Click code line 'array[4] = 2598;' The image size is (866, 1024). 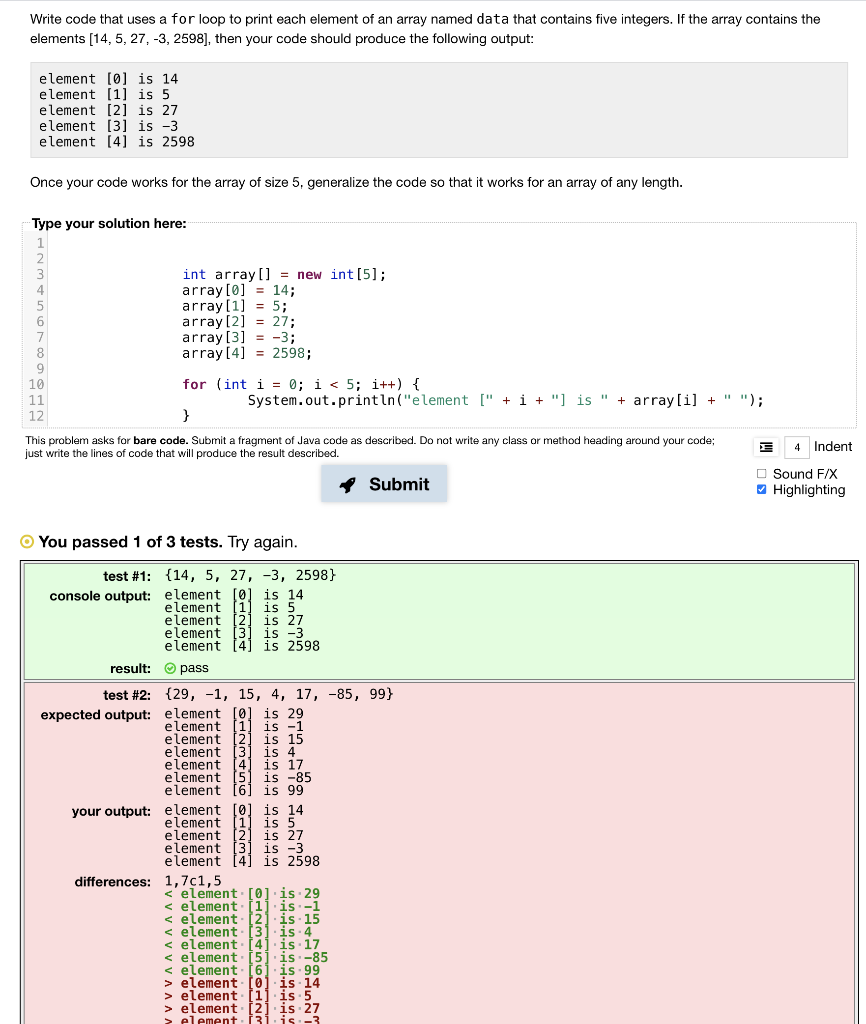coord(247,353)
